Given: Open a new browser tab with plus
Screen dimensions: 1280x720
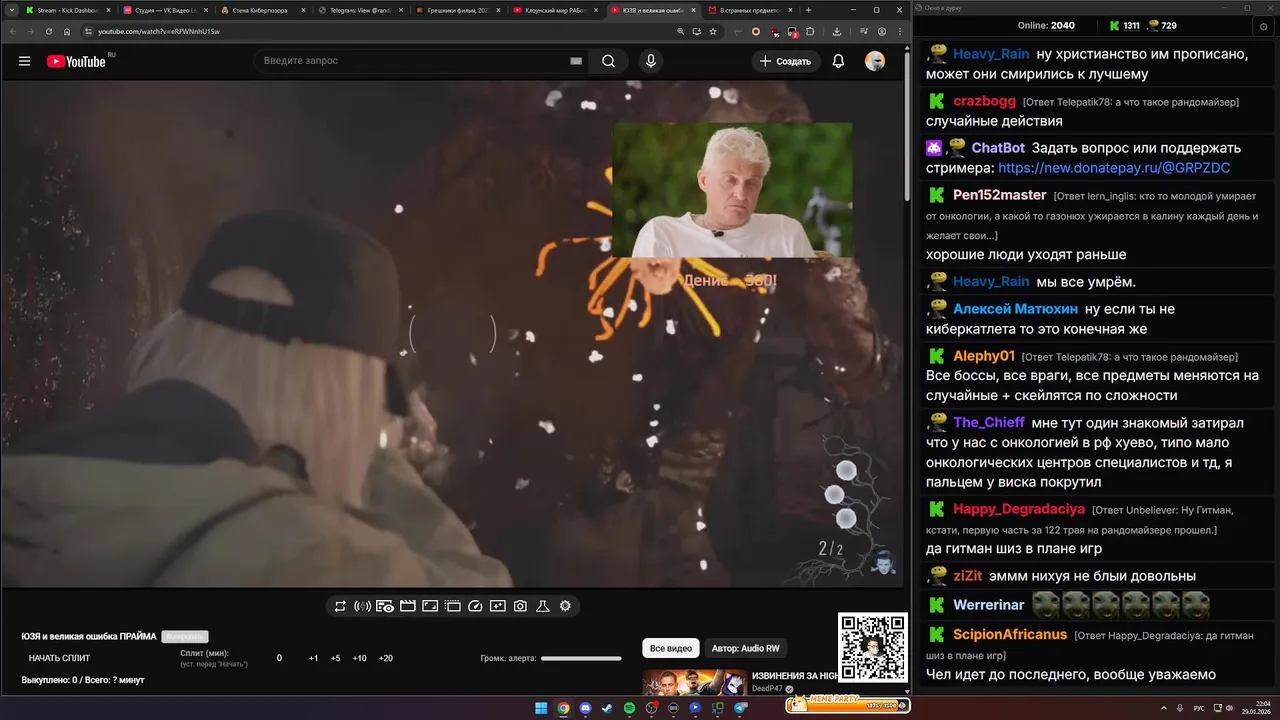Looking at the screenshot, I should [x=808, y=10].
